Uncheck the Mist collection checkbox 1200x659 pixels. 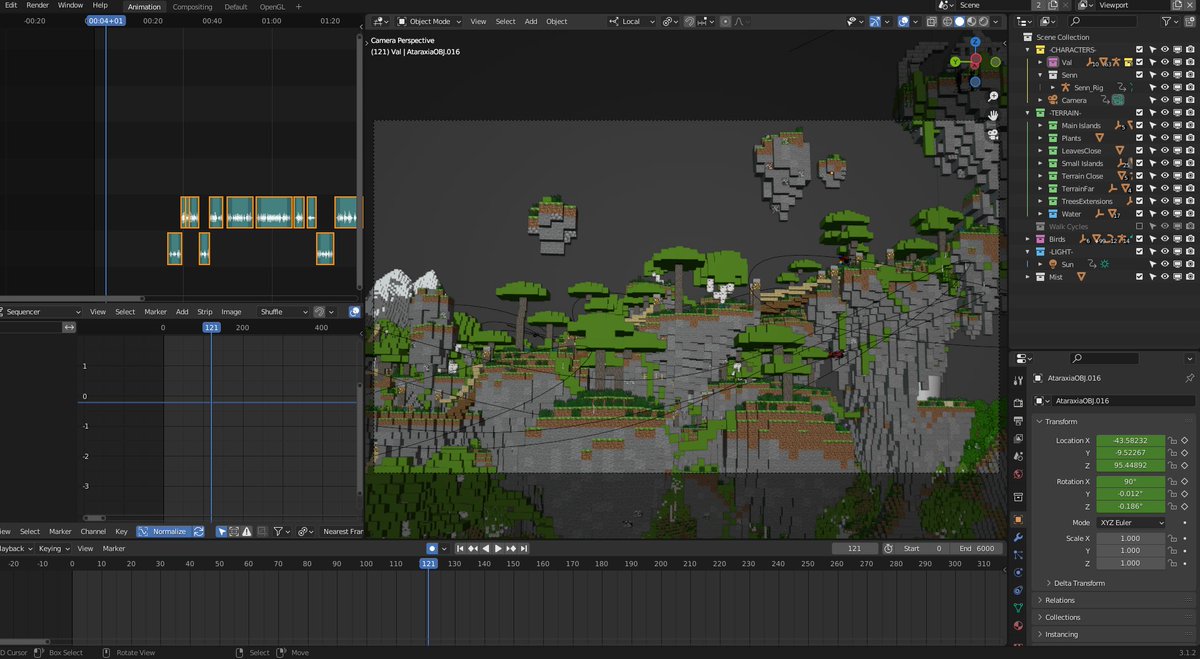click(1139, 276)
